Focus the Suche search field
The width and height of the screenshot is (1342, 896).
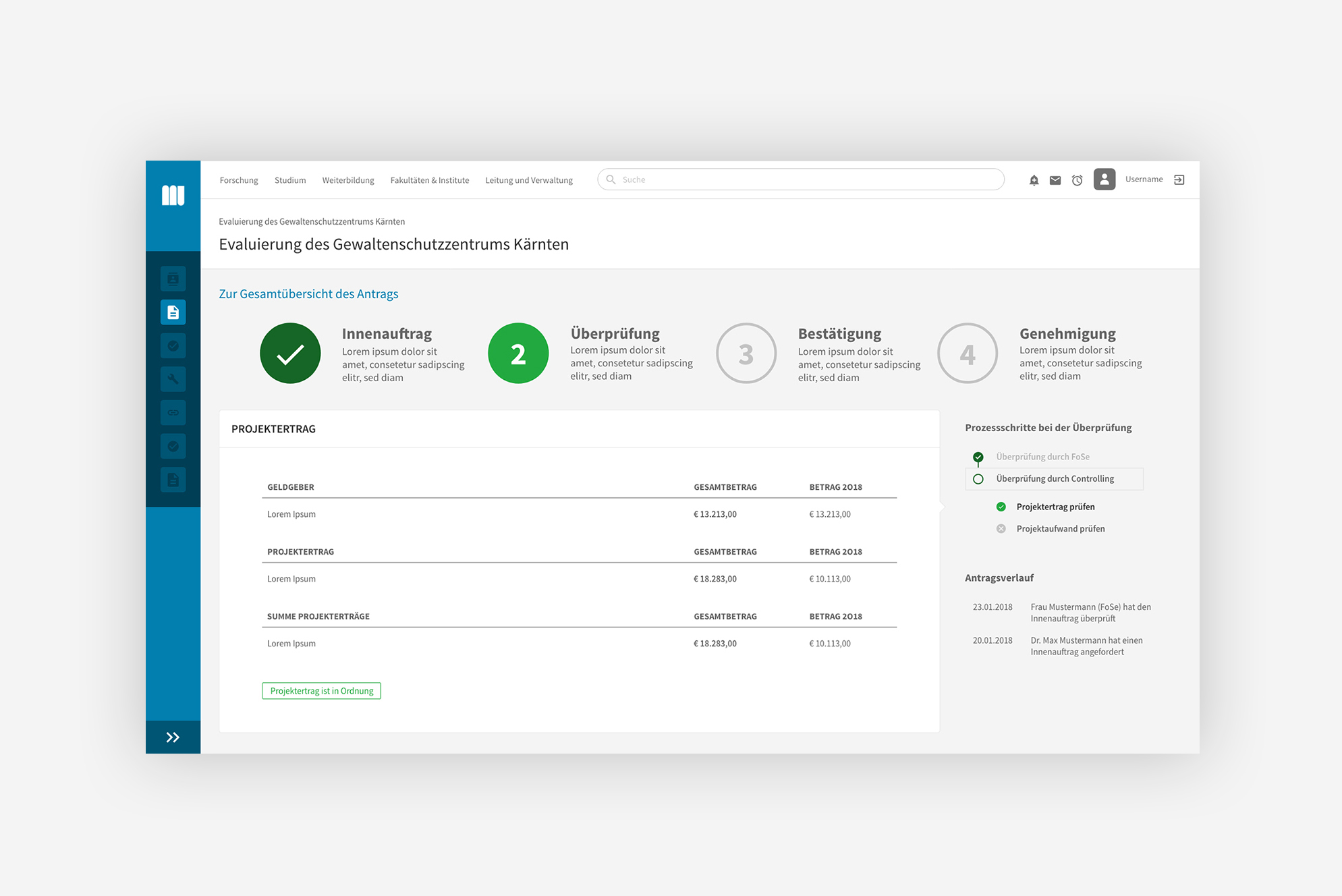pyautogui.click(x=801, y=179)
